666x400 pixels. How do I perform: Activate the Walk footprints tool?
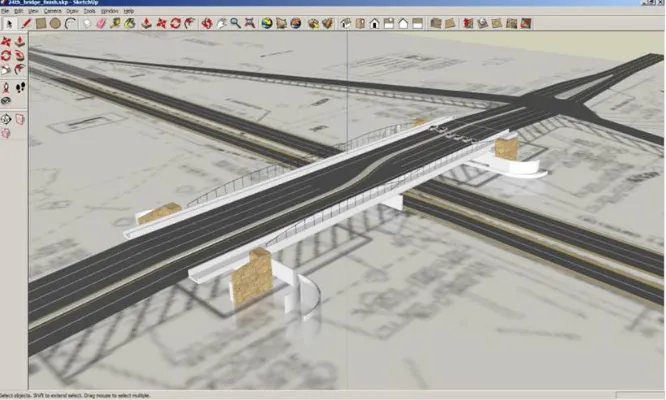click(x=20, y=87)
